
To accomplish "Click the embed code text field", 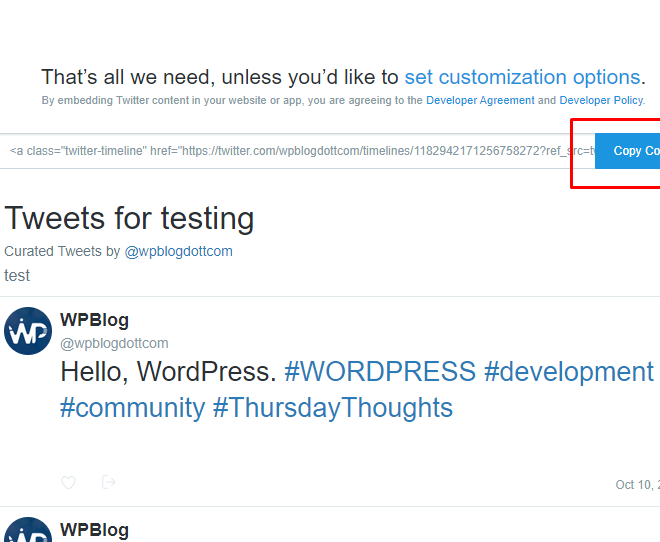I will point(297,151).
